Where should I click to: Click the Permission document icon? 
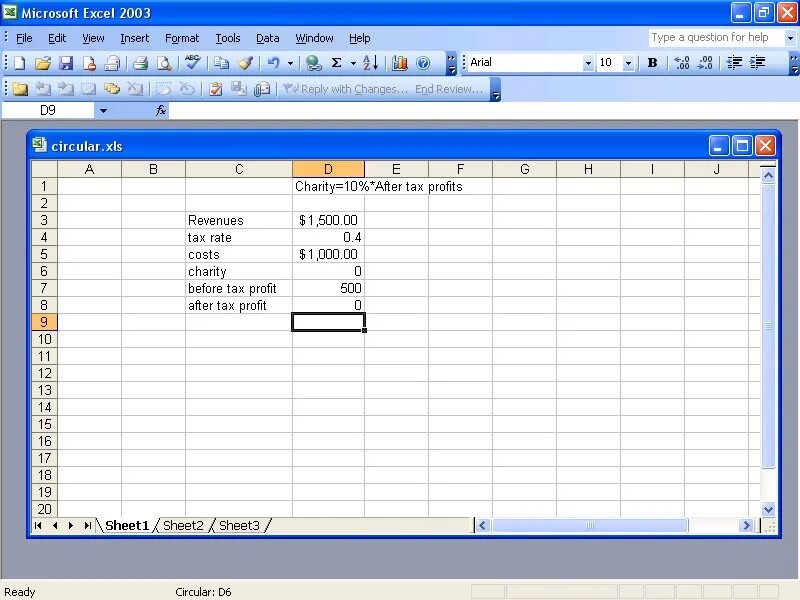pyautogui.click(x=89, y=63)
